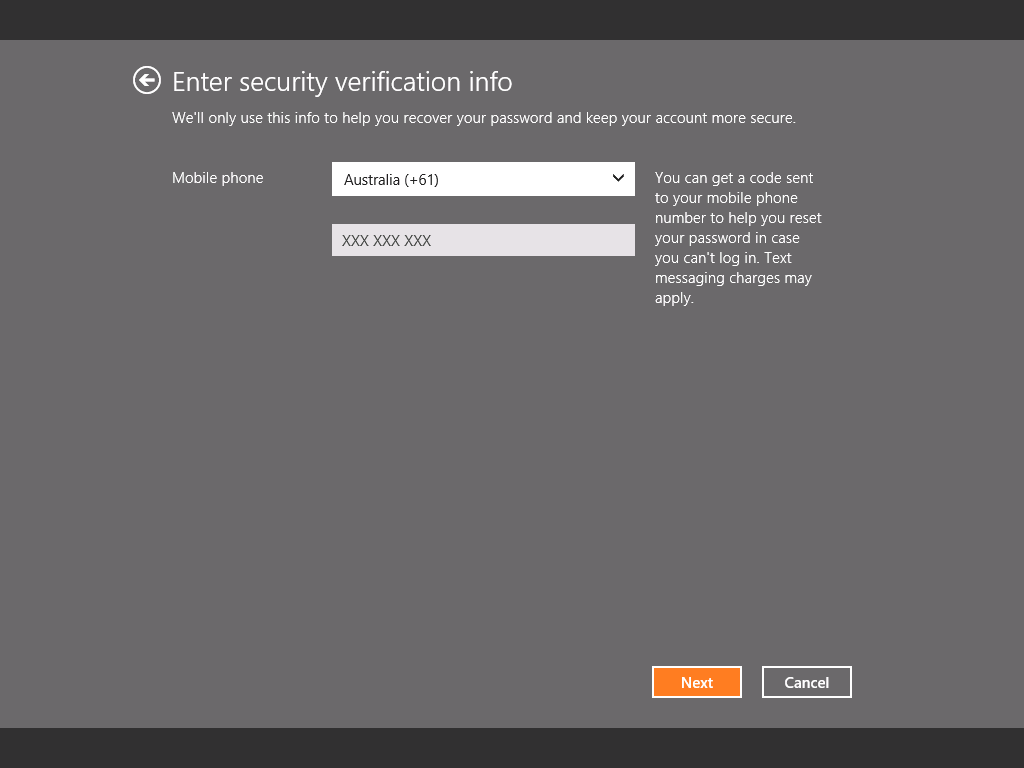The height and width of the screenshot is (768, 1024).
Task: Click the word "apply." in help text
Action: [x=674, y=298]
